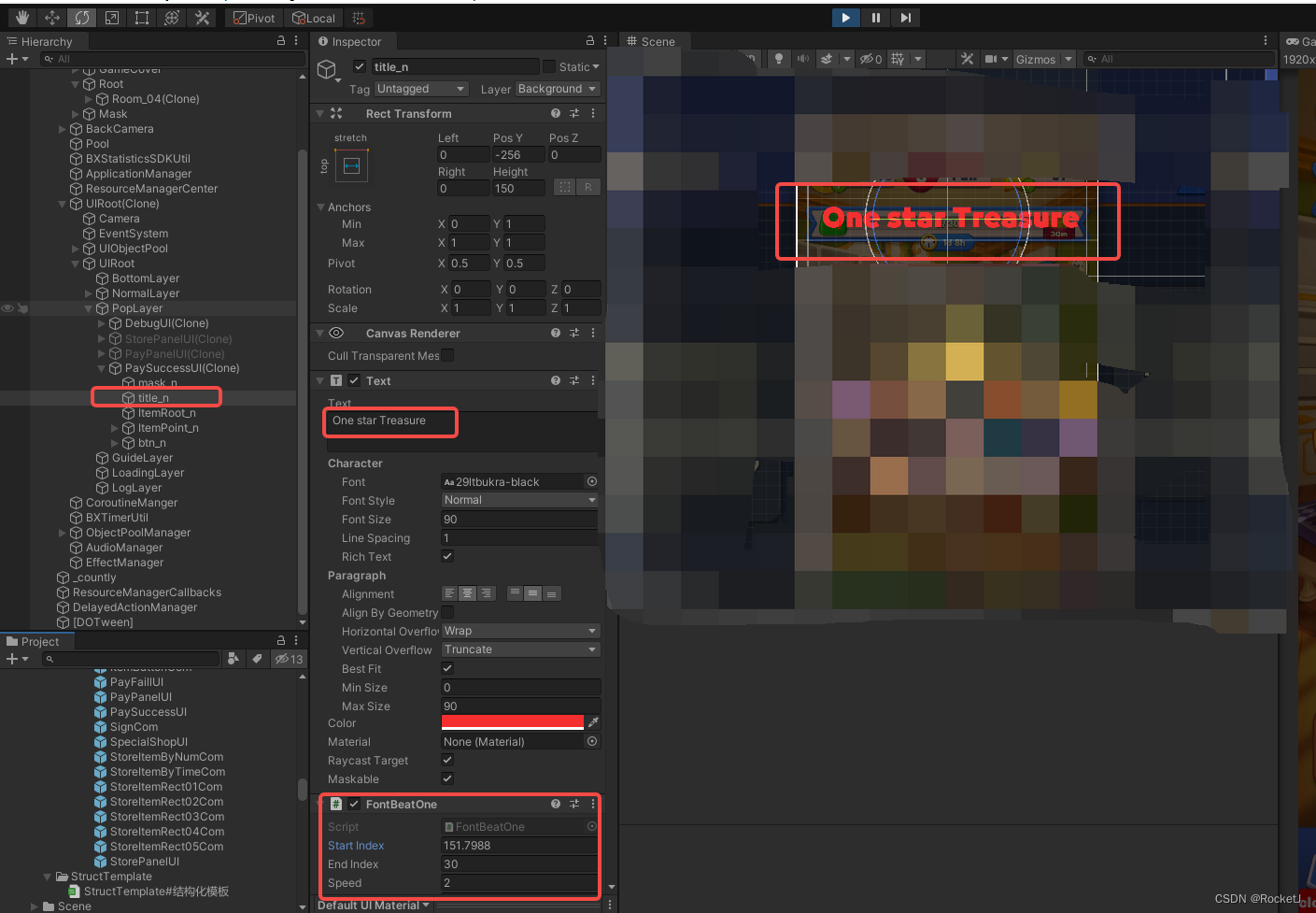Toggle scene lighting bulb icon
Image resolution: width=1316 pixels, height=913 pixels.
tap(779, 59)
